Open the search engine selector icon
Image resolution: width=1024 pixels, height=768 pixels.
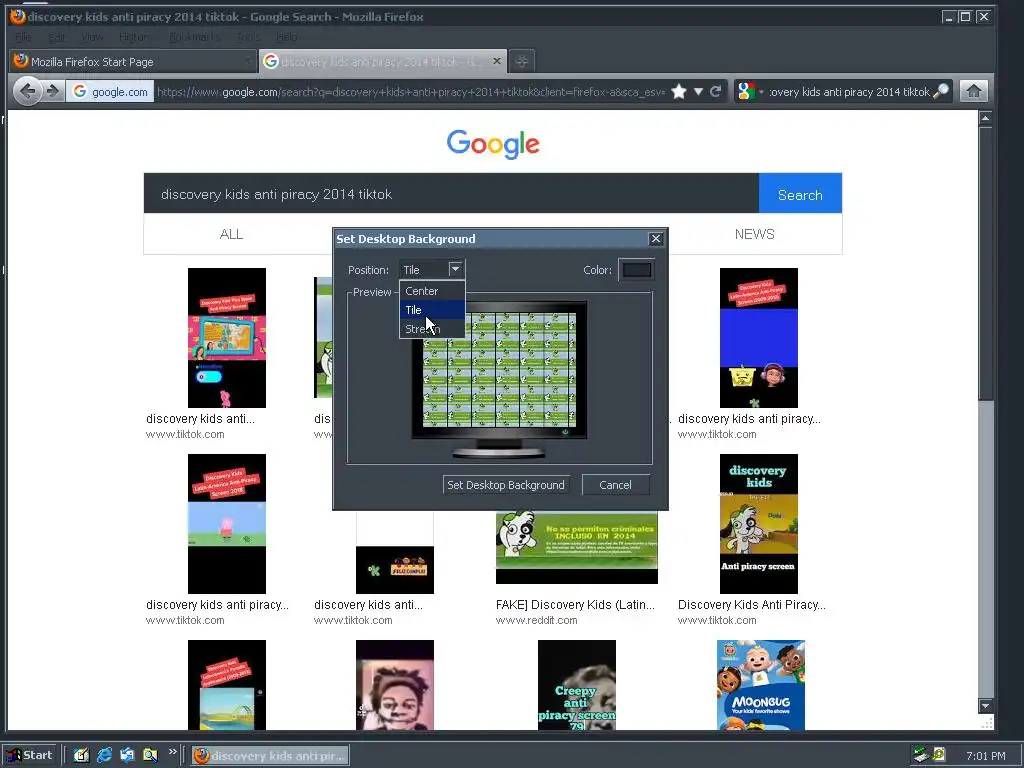point(746,91)
